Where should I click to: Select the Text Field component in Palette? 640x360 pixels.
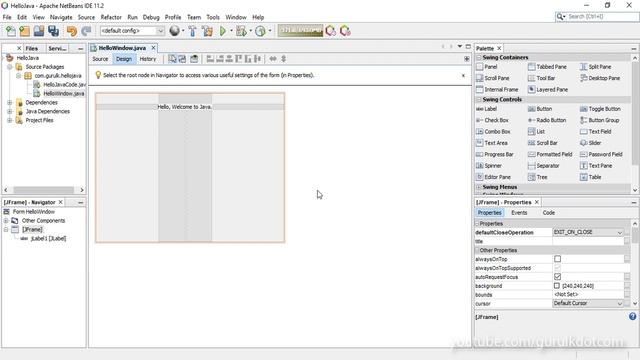(596, 132)
